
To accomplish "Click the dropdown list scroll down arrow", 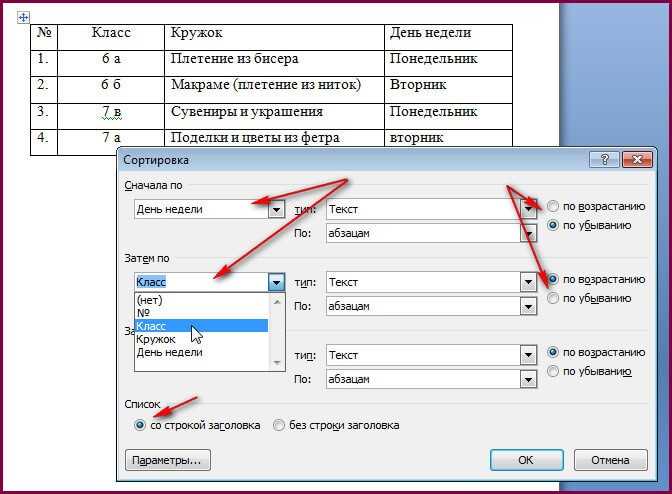I will (x=277, y=363).
